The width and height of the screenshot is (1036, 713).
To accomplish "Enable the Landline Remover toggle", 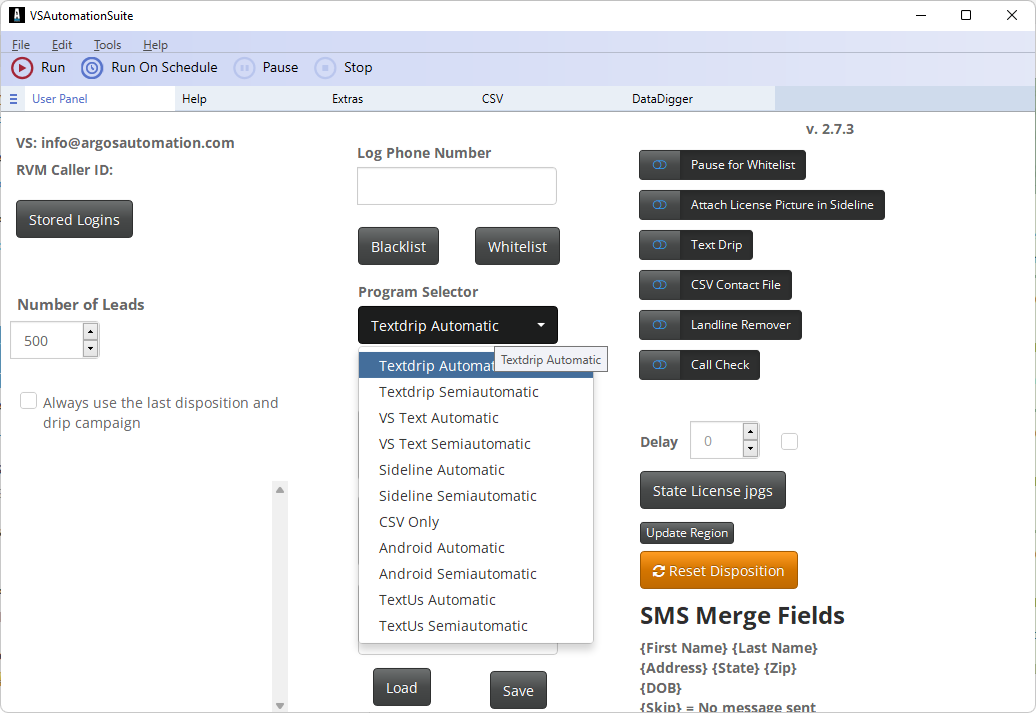I will 660,325.
